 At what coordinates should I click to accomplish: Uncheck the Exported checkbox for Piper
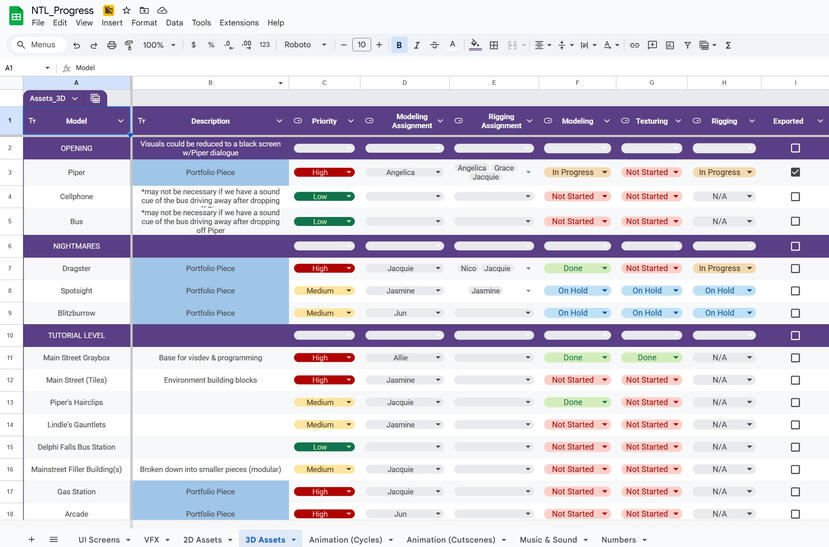(x=795, y=172)
